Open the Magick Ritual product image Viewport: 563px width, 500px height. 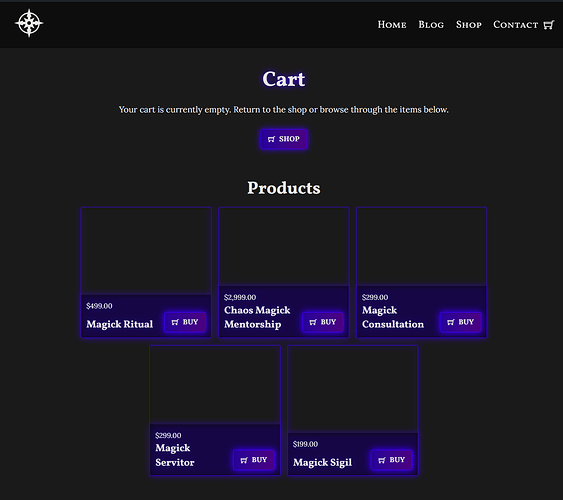coord(146,251)
